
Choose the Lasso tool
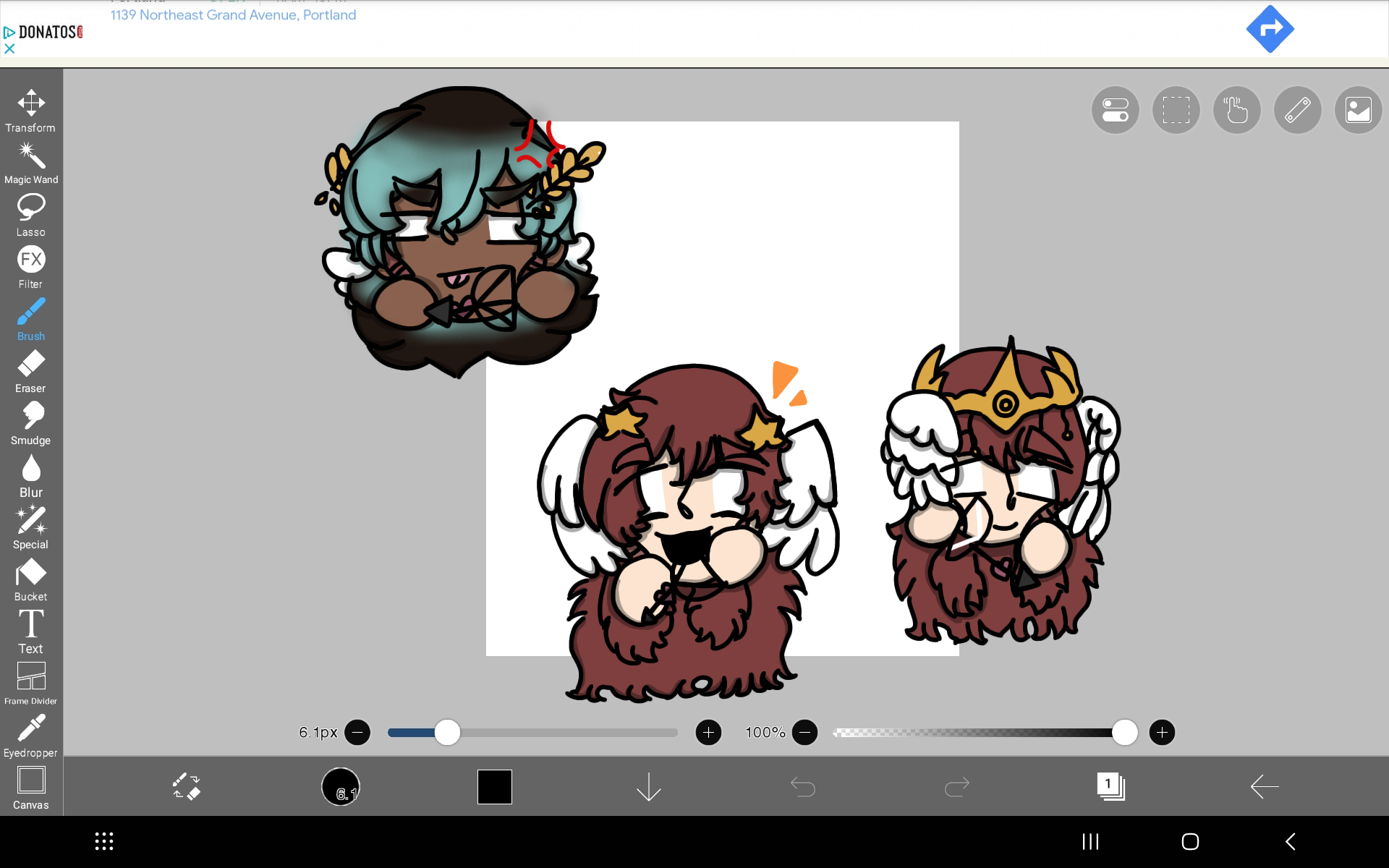30,215
